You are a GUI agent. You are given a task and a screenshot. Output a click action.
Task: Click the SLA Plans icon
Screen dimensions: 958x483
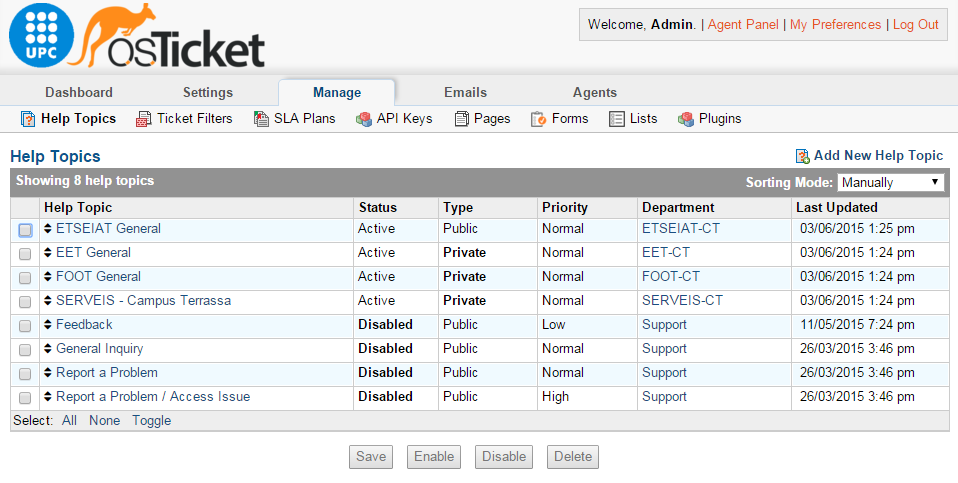tap(261, 119)
